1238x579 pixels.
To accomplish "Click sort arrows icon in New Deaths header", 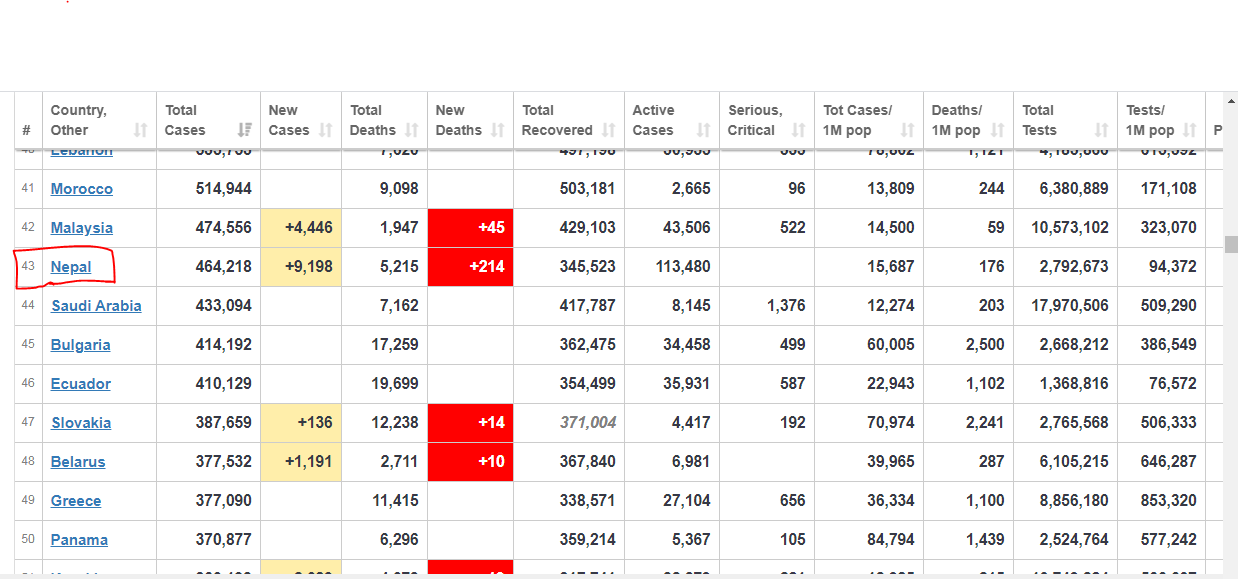I will (498, 130).
